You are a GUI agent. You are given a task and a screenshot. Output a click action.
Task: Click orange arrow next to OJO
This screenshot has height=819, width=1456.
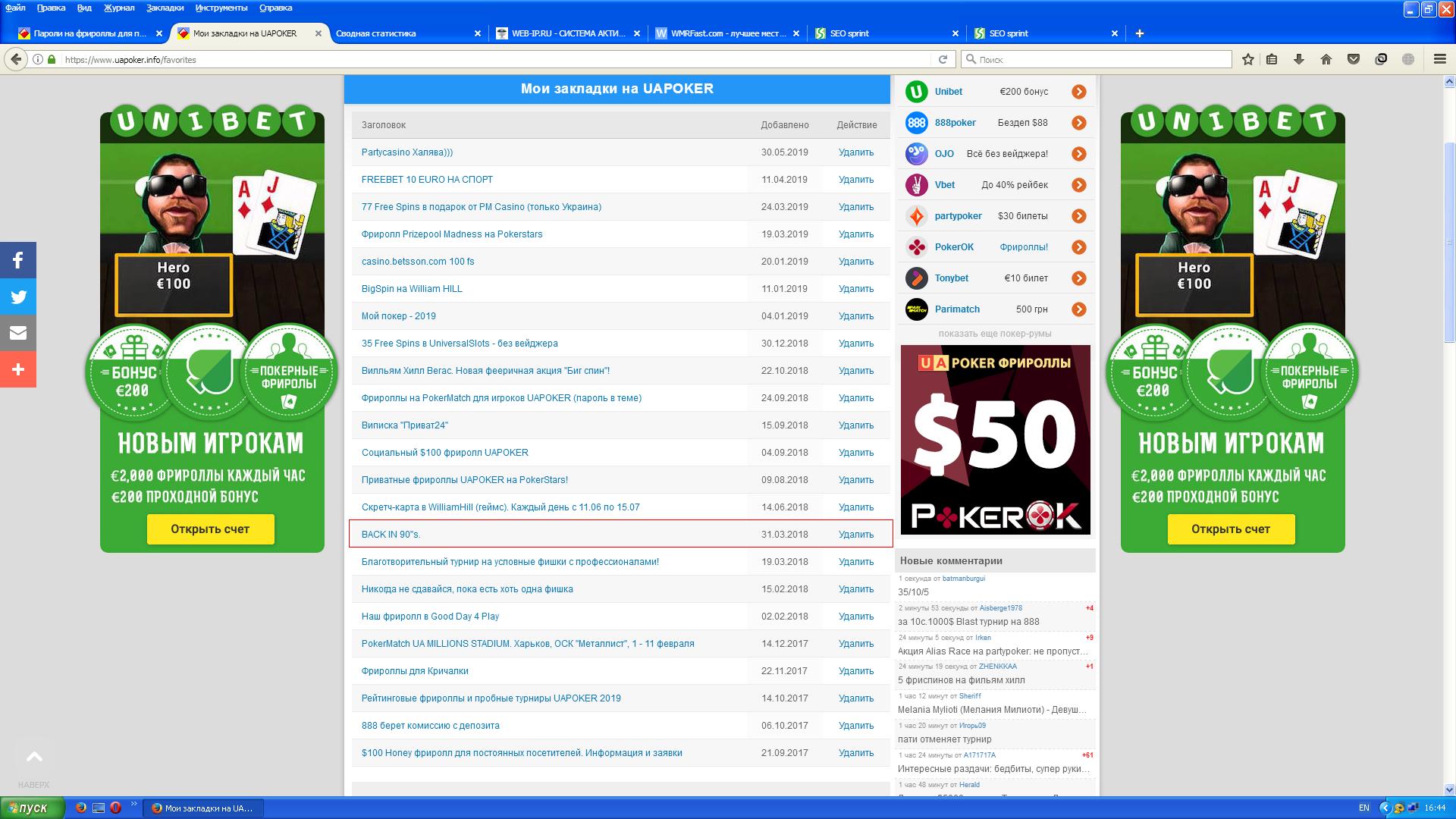tap(1078, 154)
